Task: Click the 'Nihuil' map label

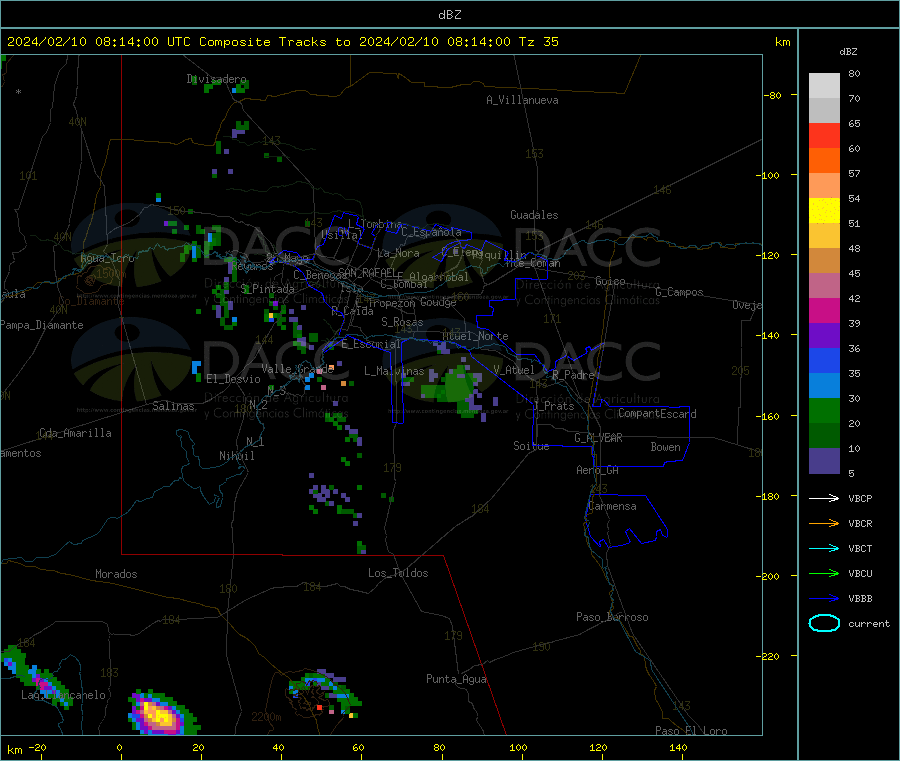Action: pyautogui.click(x=236, y=456)
